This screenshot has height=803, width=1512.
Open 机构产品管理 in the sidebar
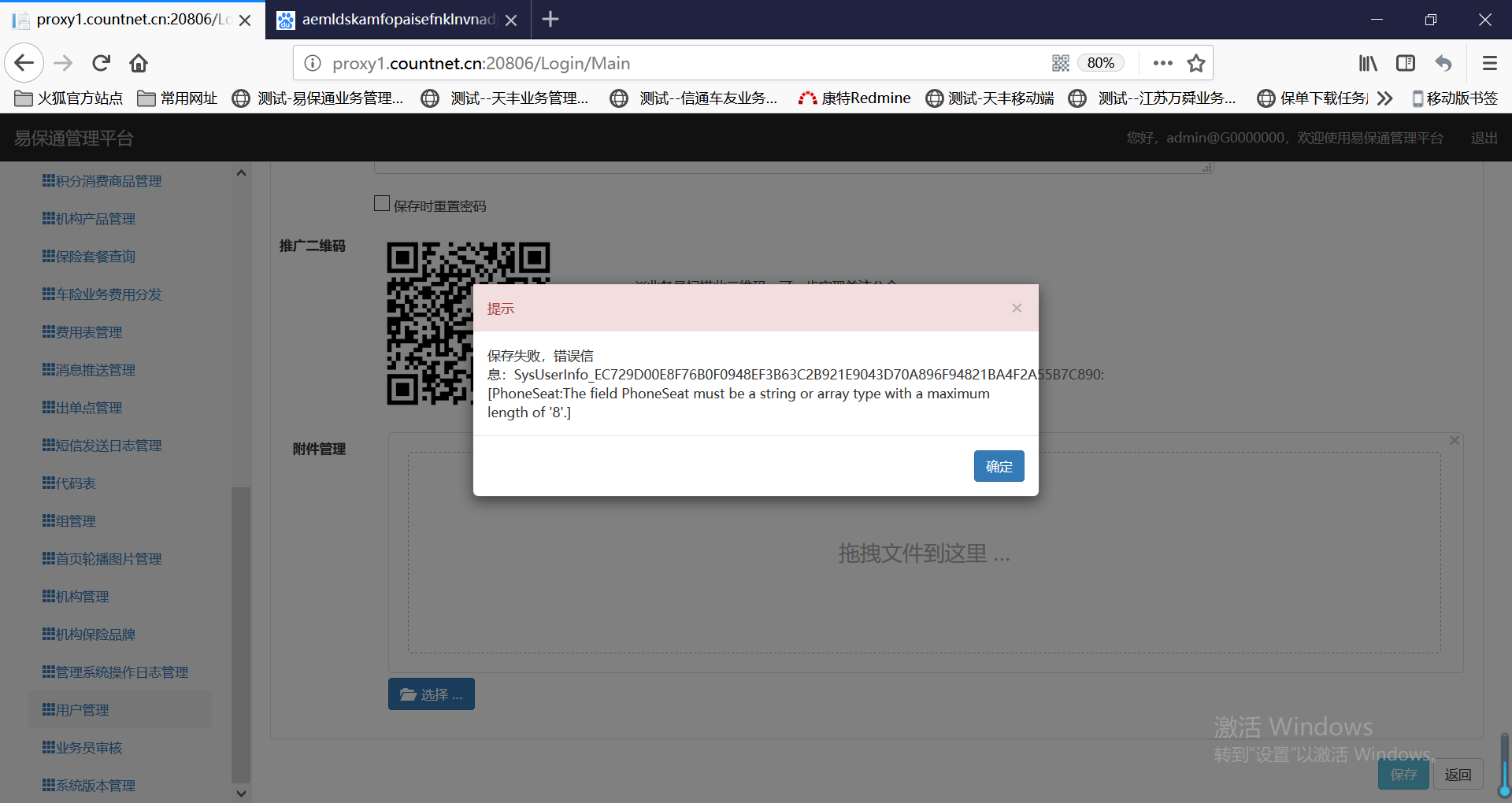pyautogui.click(x=89, y=219)
